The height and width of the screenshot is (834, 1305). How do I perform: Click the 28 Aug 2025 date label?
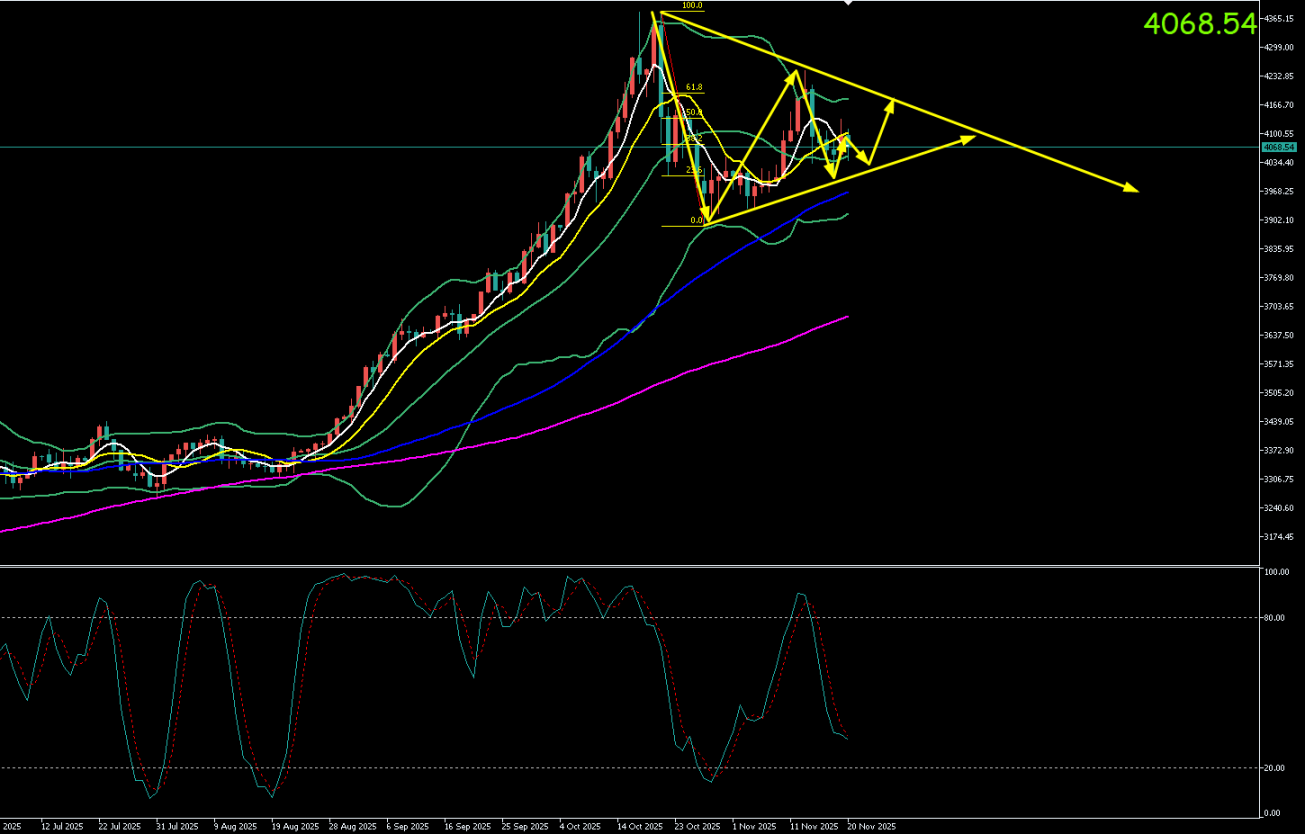[354, 827]
